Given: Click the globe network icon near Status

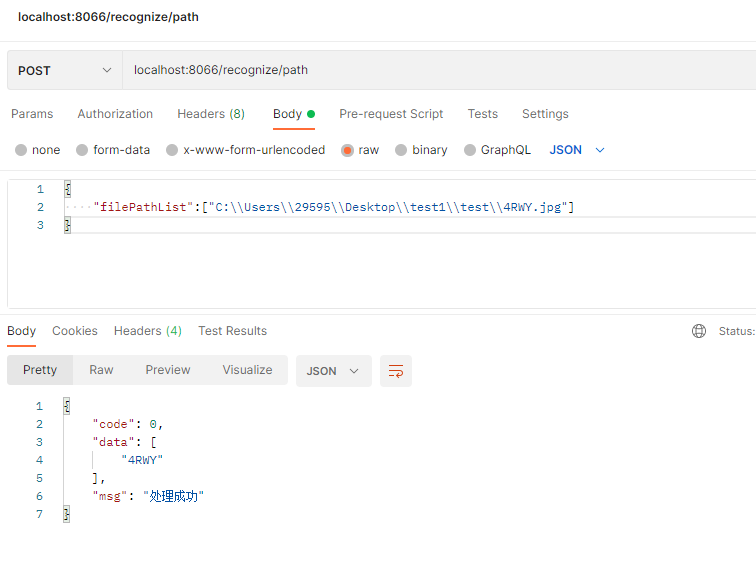Looking at the screenshot, I should [x=699, y=331].
